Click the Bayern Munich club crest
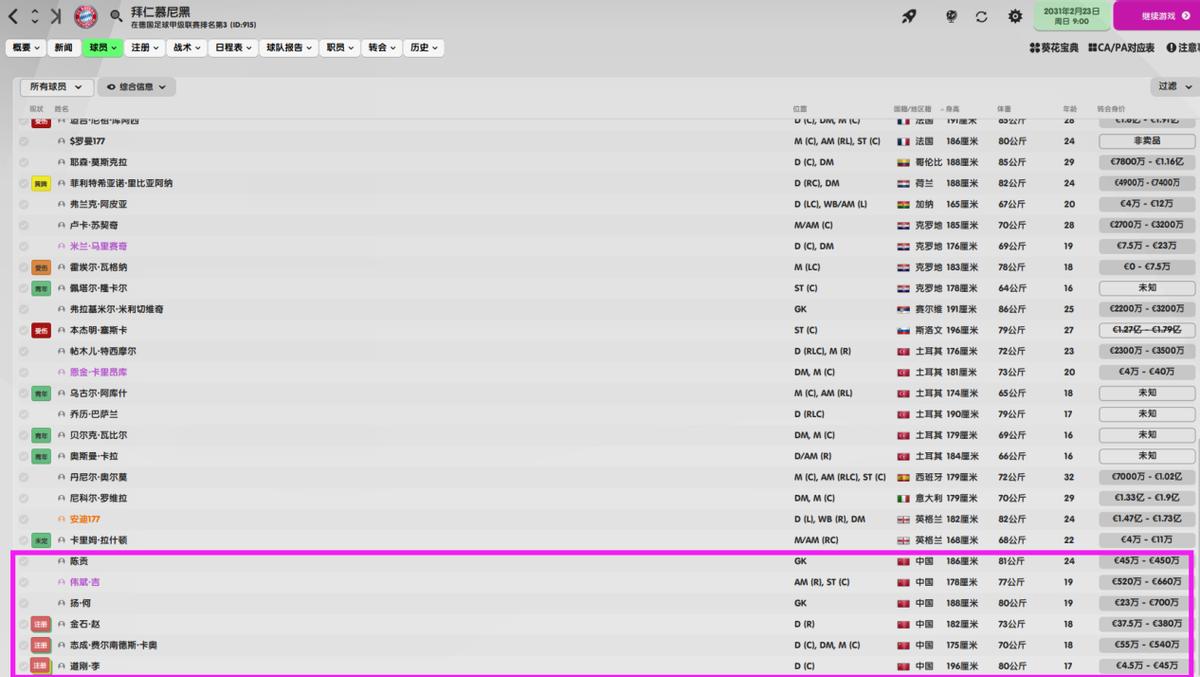1200x677 pixels. (86, 16)
